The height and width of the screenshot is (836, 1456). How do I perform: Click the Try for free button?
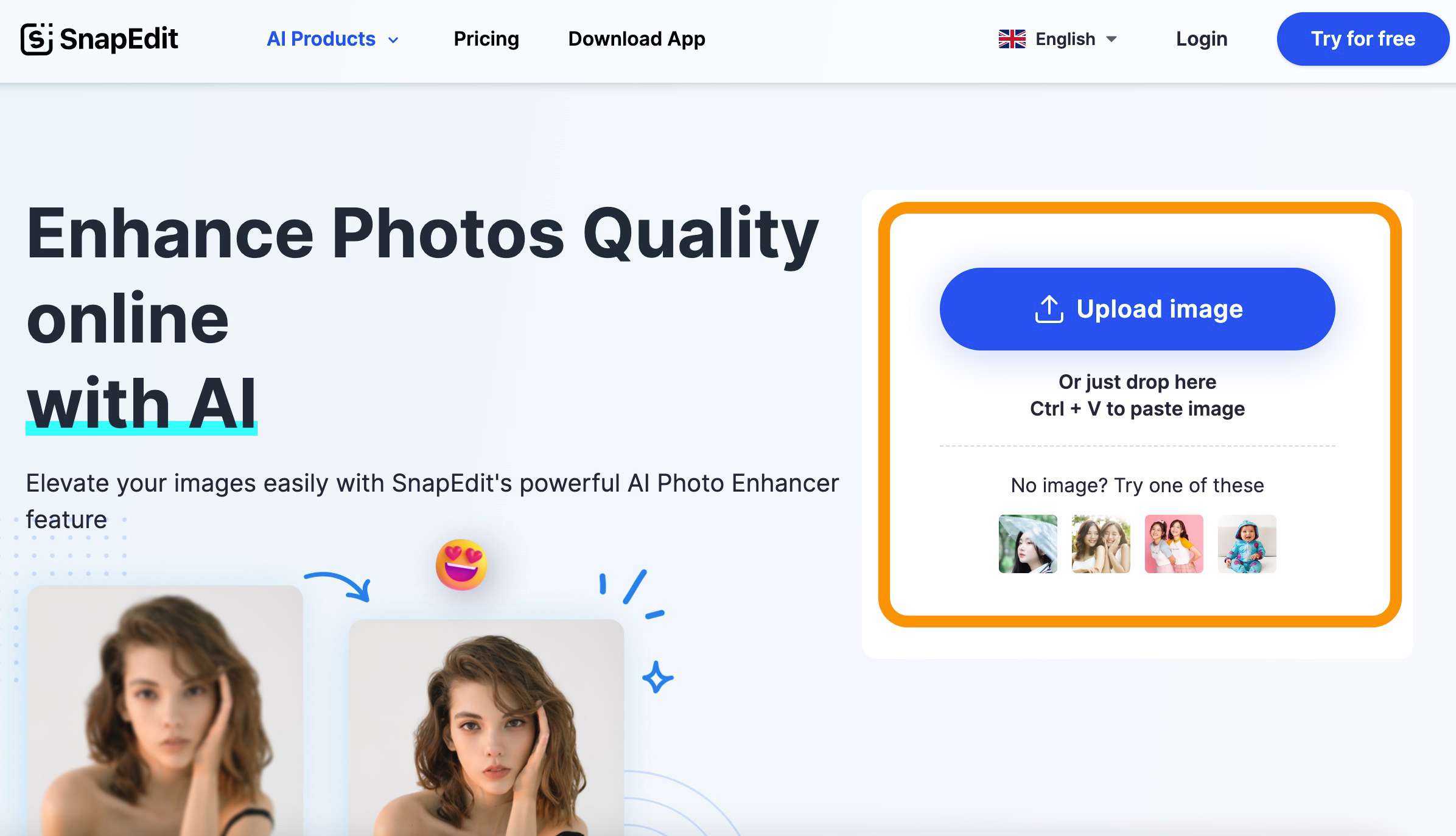[x=1362, y=39]
